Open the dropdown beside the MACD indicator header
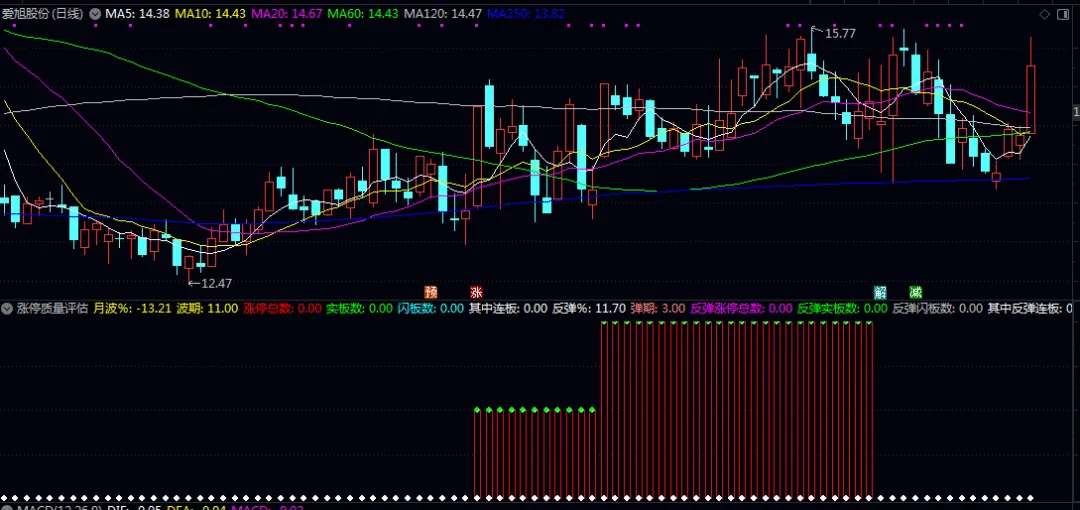Viewport: 1080px width, 510px height. point(8,508)
